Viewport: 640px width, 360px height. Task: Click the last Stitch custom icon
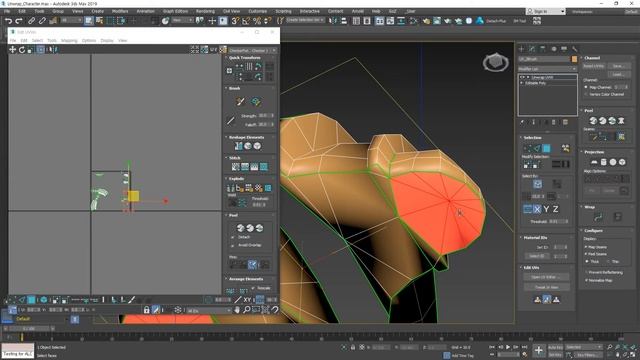[x=264, y=167]
